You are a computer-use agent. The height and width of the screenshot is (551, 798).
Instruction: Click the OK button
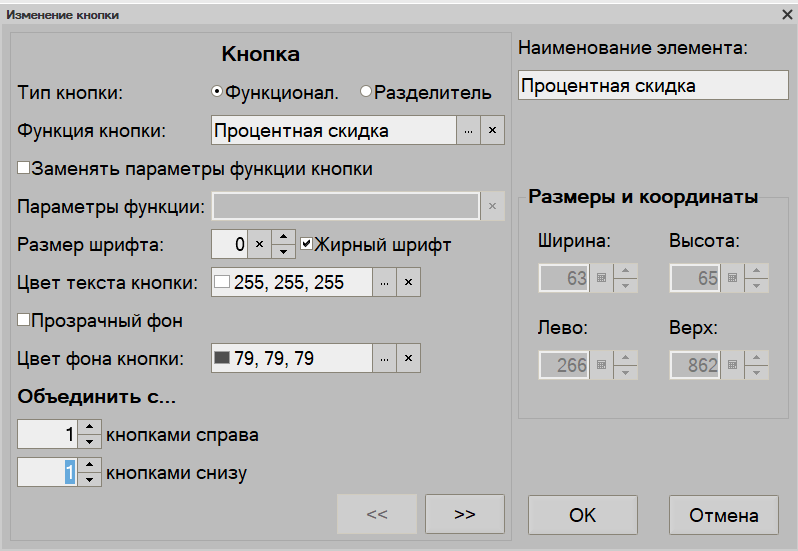click(x=582, y=515)
